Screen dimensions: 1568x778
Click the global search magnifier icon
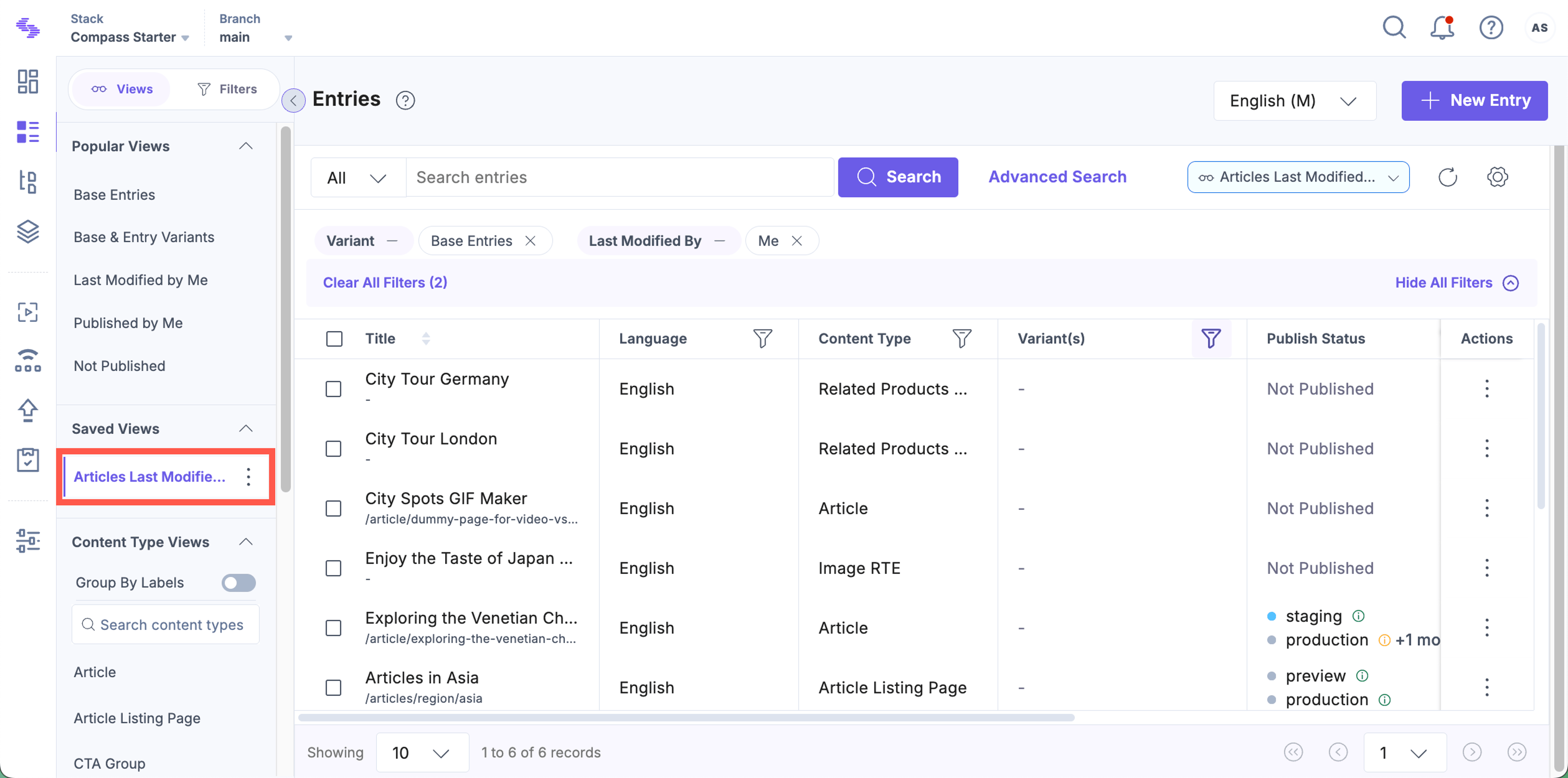(x=1394, y=27)
